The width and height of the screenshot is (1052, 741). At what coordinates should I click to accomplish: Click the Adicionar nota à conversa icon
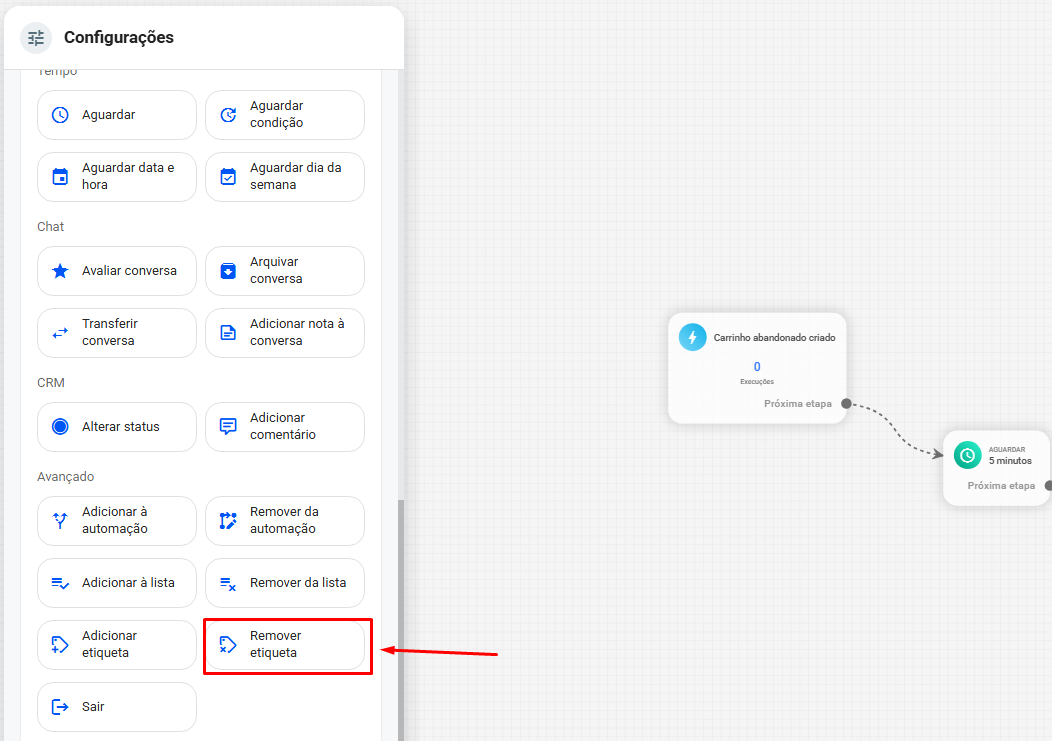[x=228, y=332]
